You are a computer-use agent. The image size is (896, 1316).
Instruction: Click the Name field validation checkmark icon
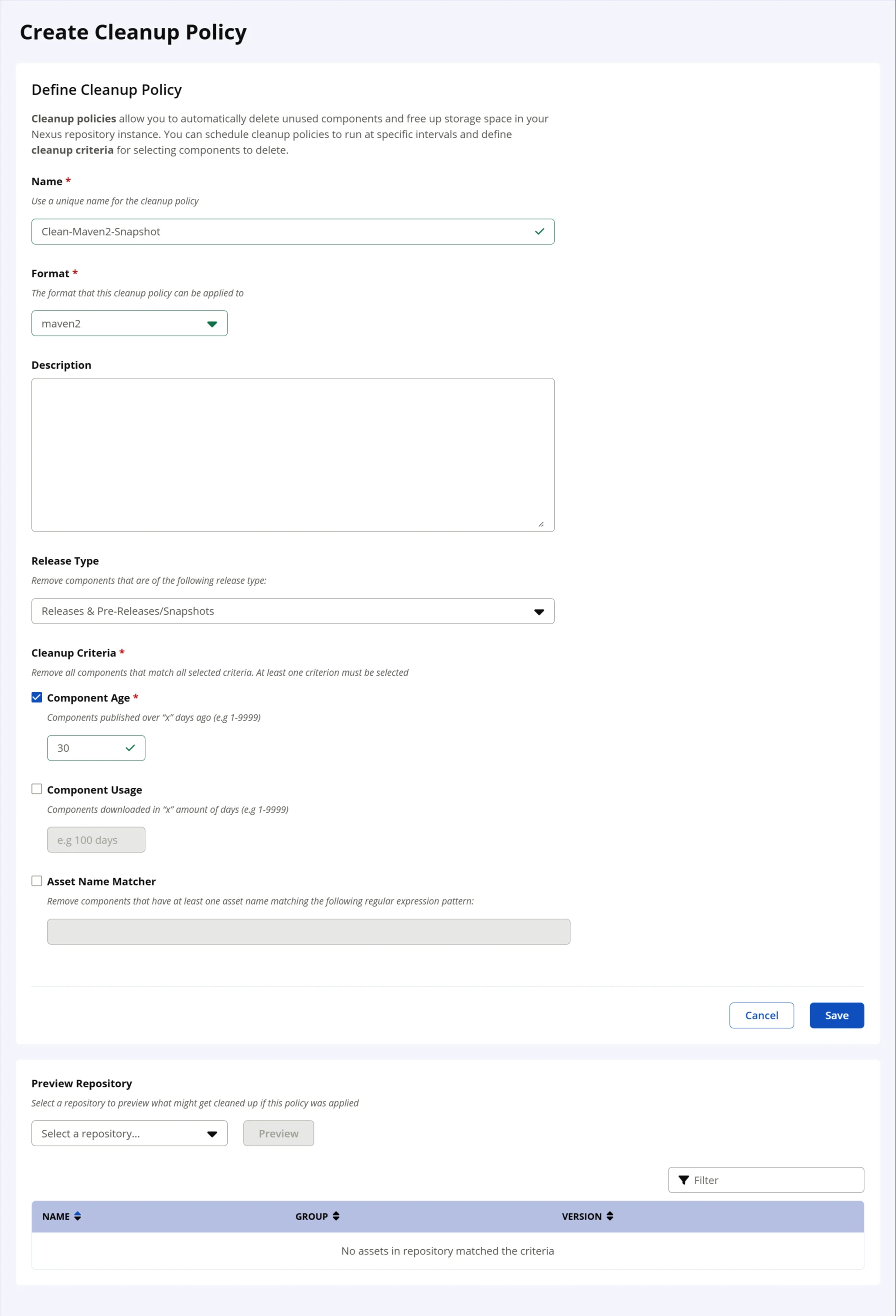(539, 232)
